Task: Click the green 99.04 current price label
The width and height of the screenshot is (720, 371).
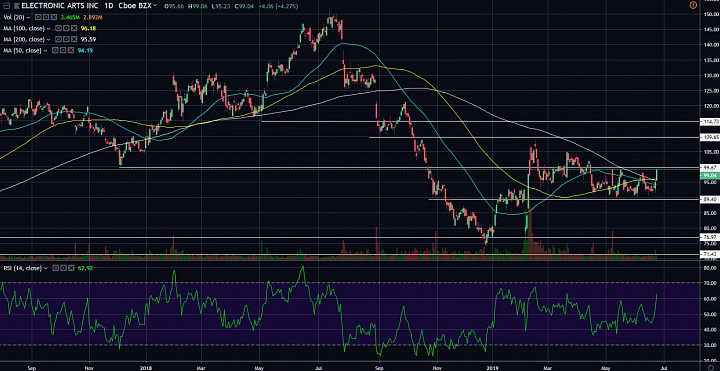Action: [710, 175]
